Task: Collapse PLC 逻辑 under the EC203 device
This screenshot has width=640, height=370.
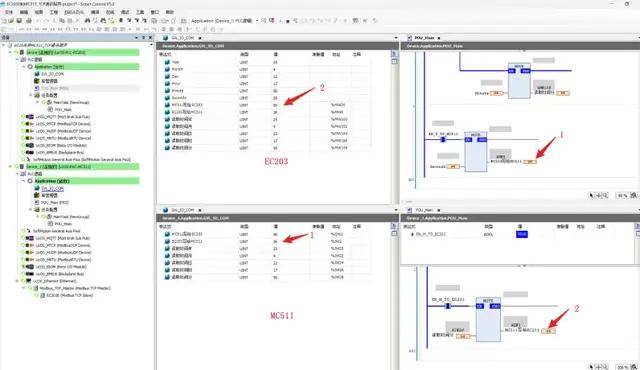Action: (x=17, y=60)
